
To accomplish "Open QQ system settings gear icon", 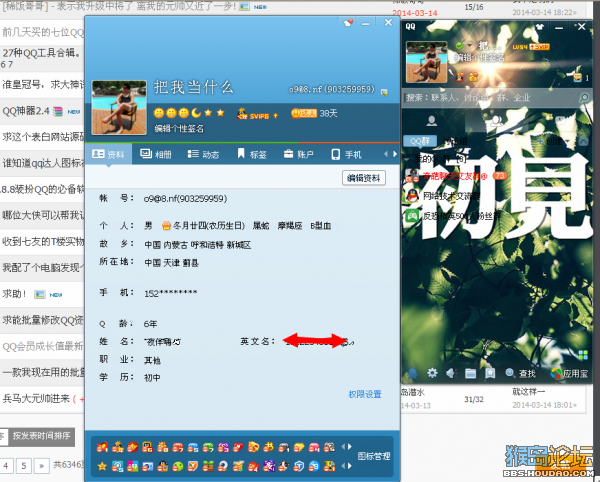I will 432,373.
